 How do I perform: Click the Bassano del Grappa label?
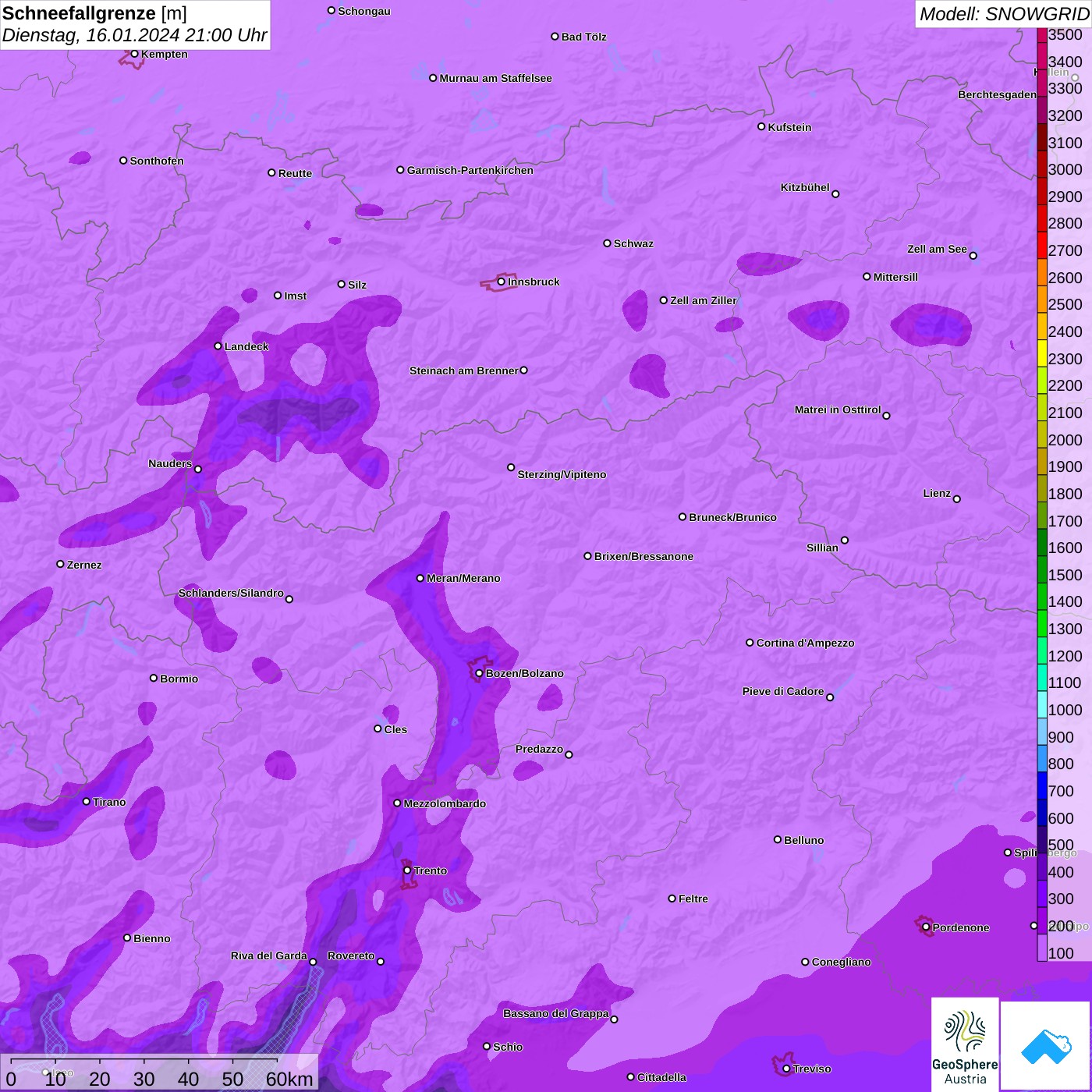556,1013
